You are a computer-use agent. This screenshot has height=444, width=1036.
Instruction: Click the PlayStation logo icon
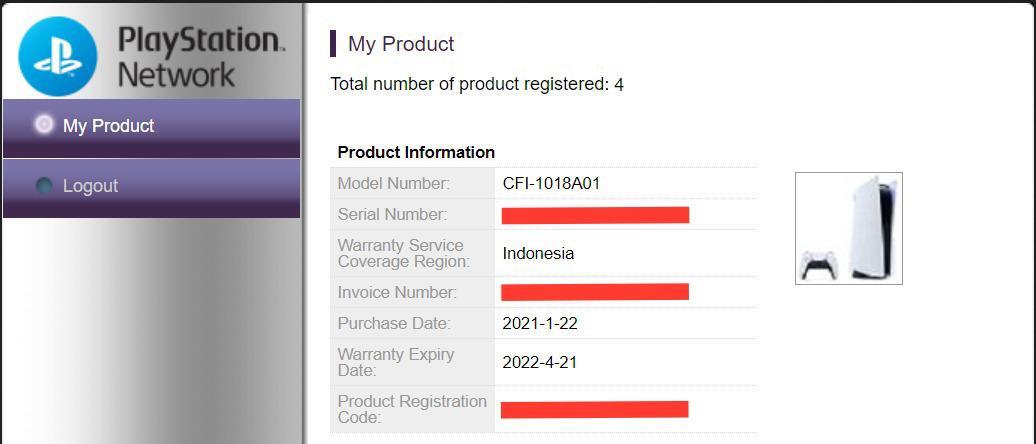(x=58, y=56)
